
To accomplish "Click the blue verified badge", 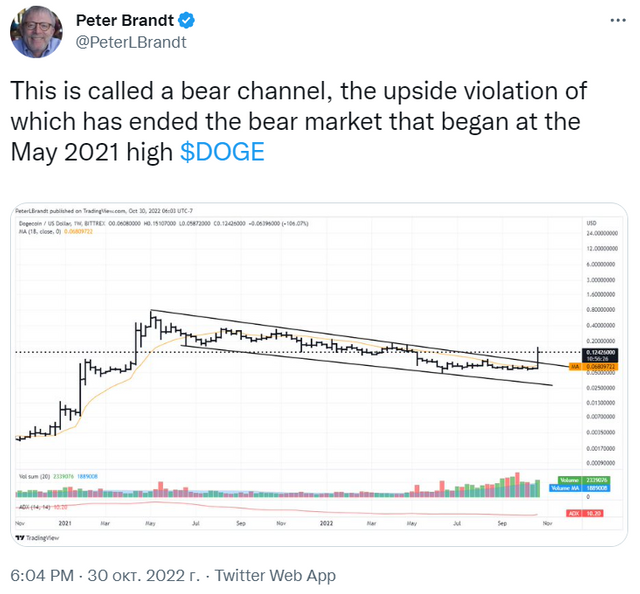I will (x=187, y=20).
